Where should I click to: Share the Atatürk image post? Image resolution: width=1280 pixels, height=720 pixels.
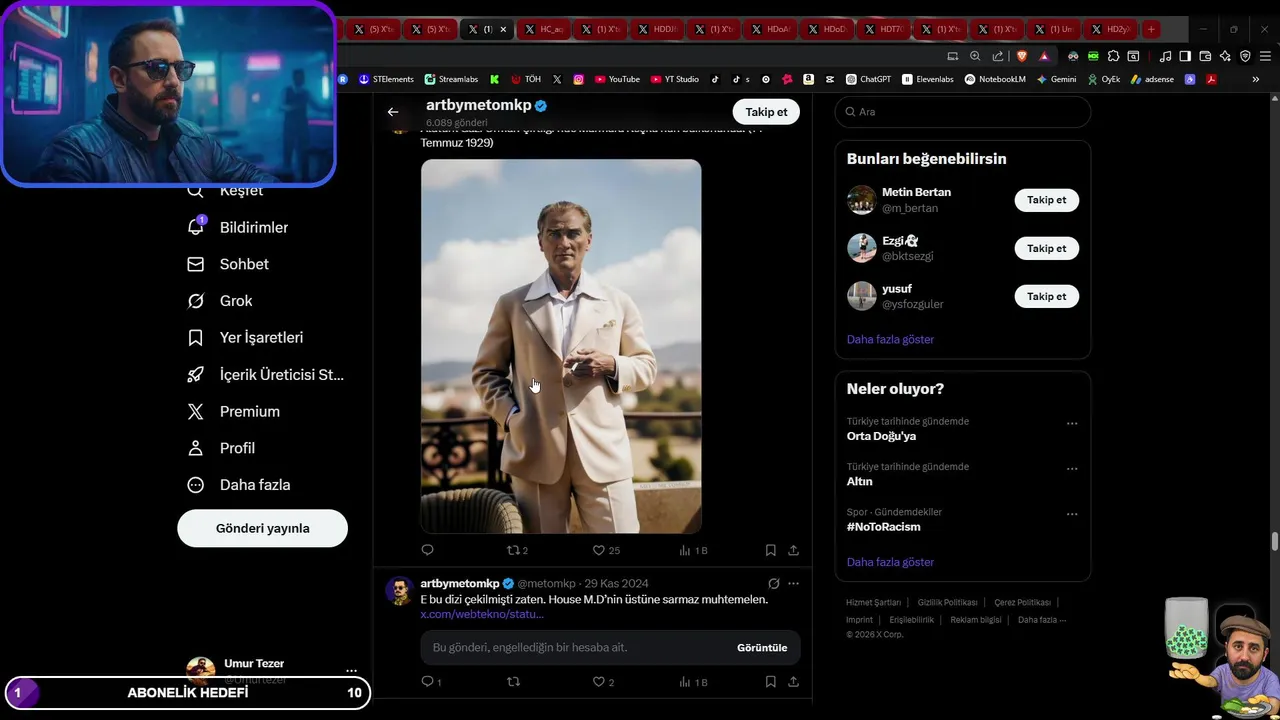coord(793,550)
